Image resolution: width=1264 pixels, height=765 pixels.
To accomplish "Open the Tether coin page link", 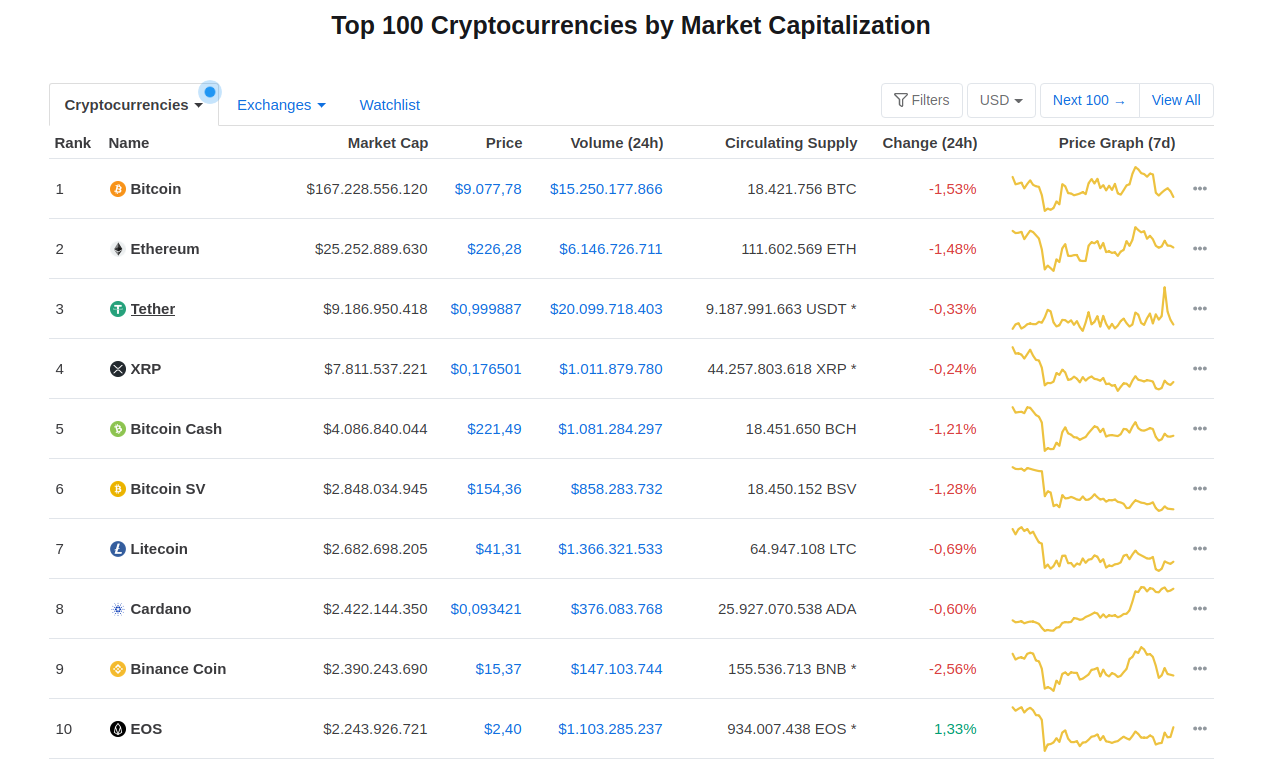I will pos(152,308).
